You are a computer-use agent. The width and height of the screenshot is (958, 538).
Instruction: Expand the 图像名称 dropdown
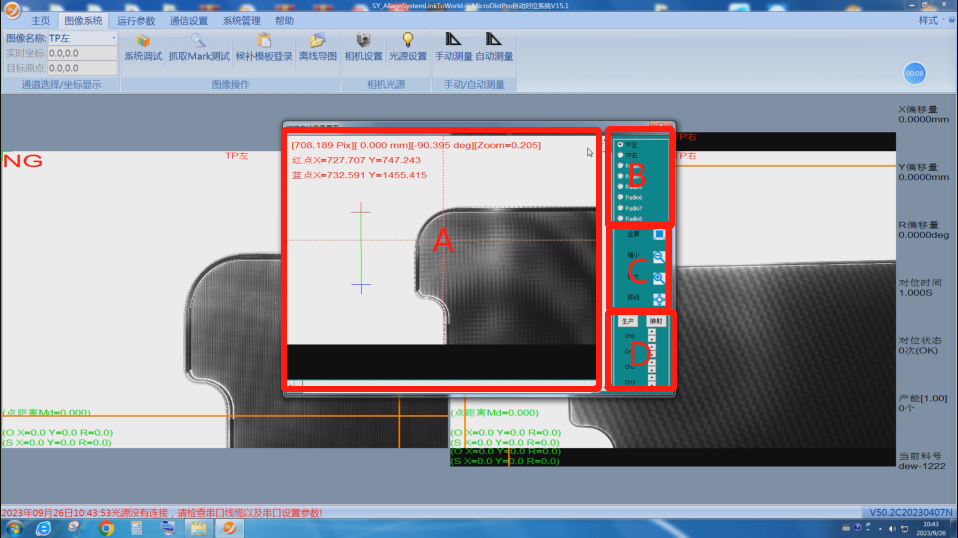click(x=113, y=38)
